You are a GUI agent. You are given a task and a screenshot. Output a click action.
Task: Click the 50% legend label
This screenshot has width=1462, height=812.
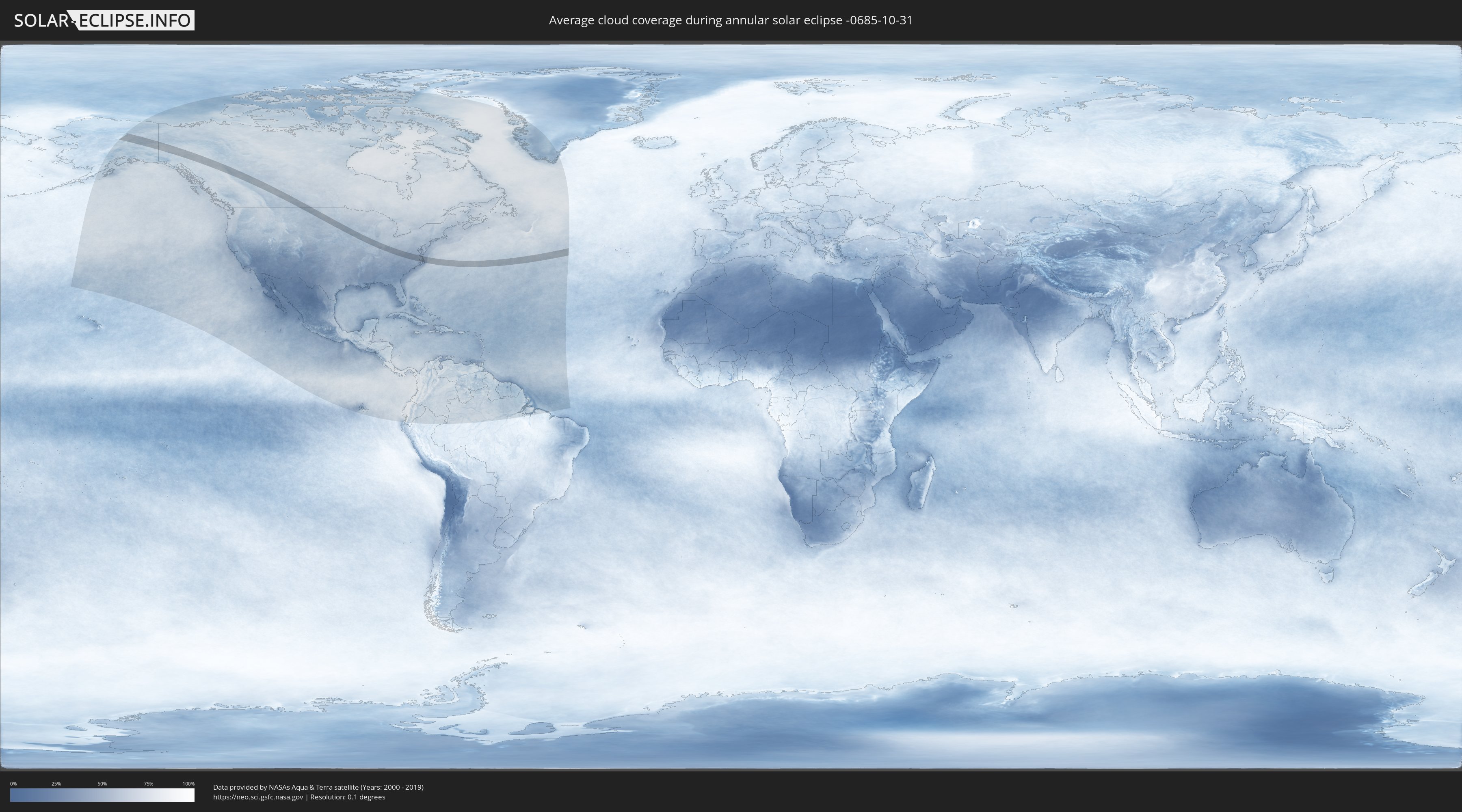click(102, 784)
